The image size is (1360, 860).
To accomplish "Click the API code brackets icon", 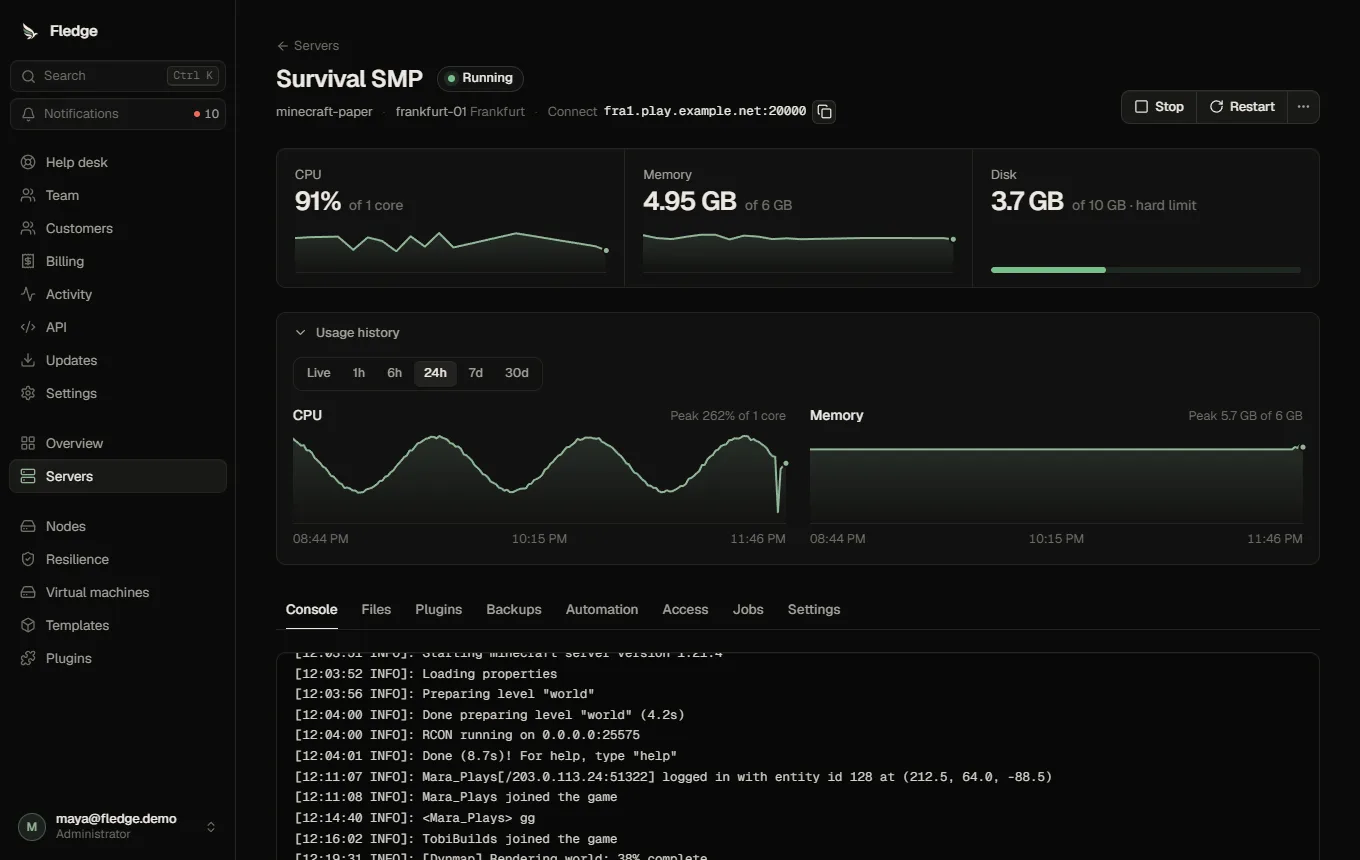I will click(x=28, y=327).
